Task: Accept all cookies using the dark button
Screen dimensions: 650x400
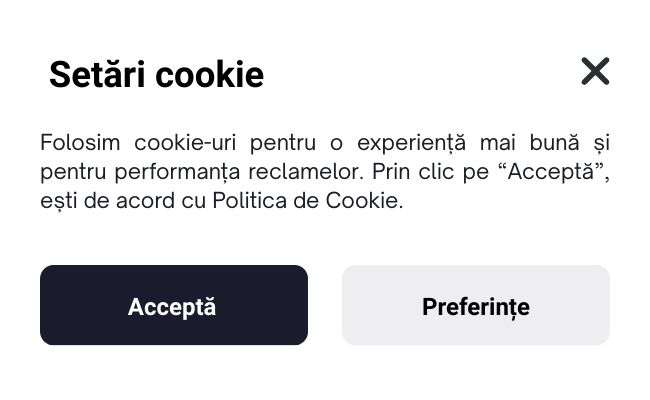Action: [174, 305]
